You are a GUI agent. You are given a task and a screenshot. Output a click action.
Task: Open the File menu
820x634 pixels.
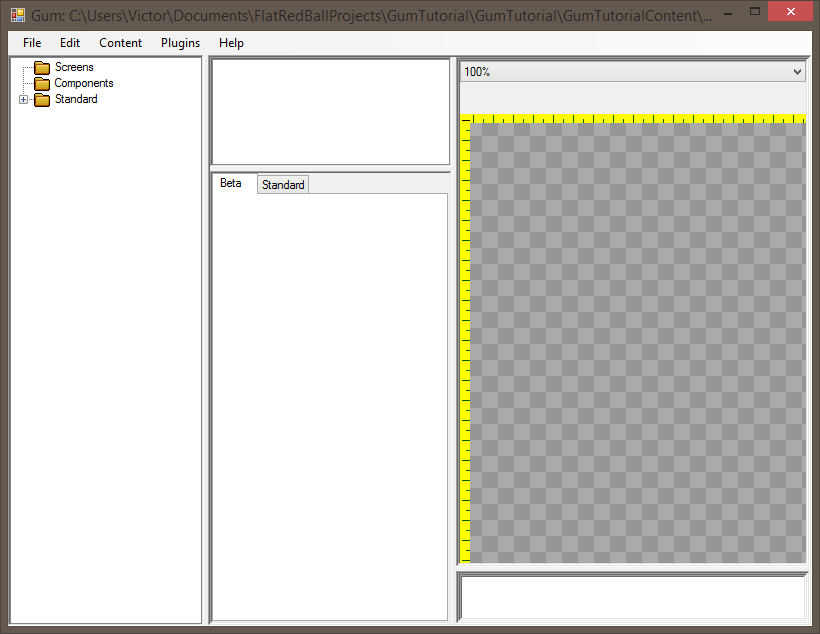click(x=32, y=43)
